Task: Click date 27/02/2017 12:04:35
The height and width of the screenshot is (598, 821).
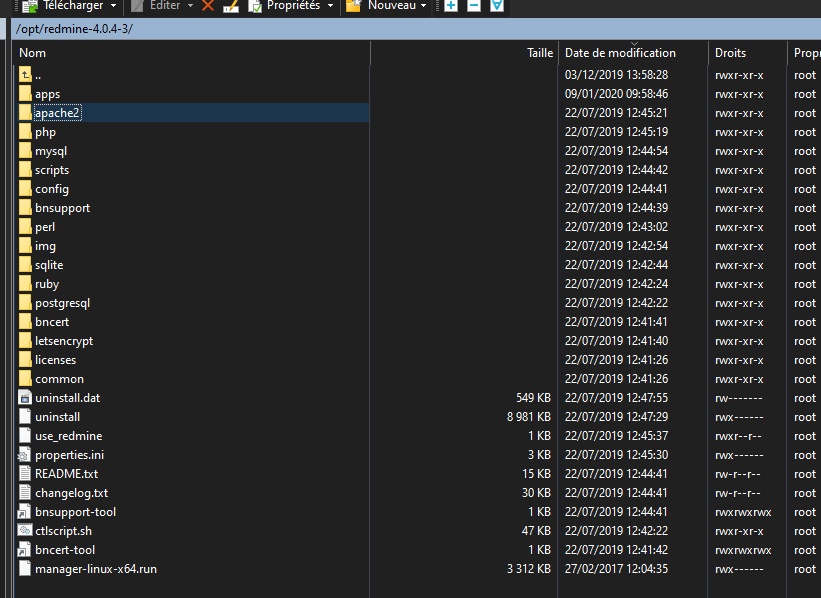Action: (616, 569)
